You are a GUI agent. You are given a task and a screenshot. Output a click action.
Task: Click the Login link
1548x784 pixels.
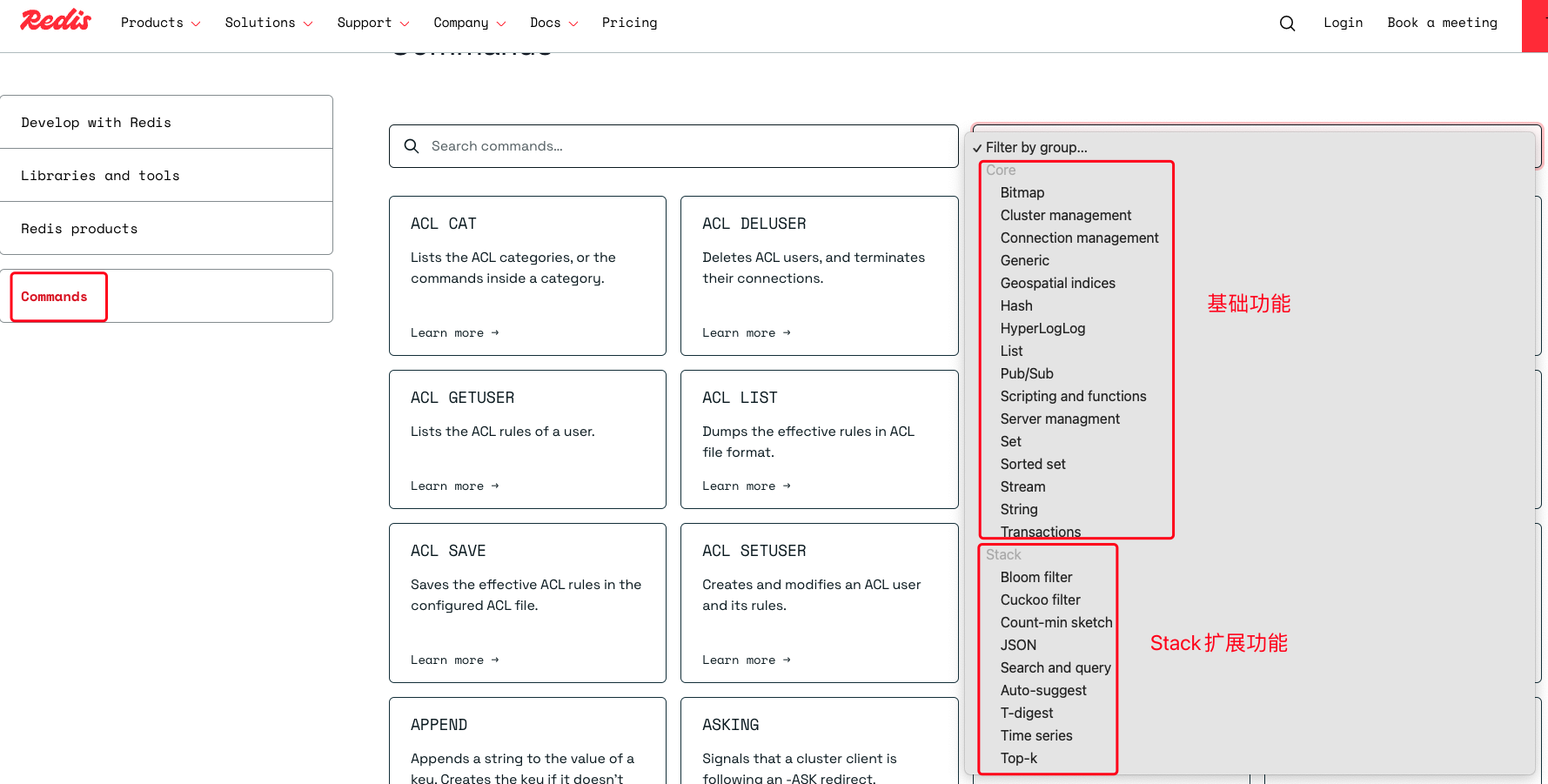tap(1343, 23)
